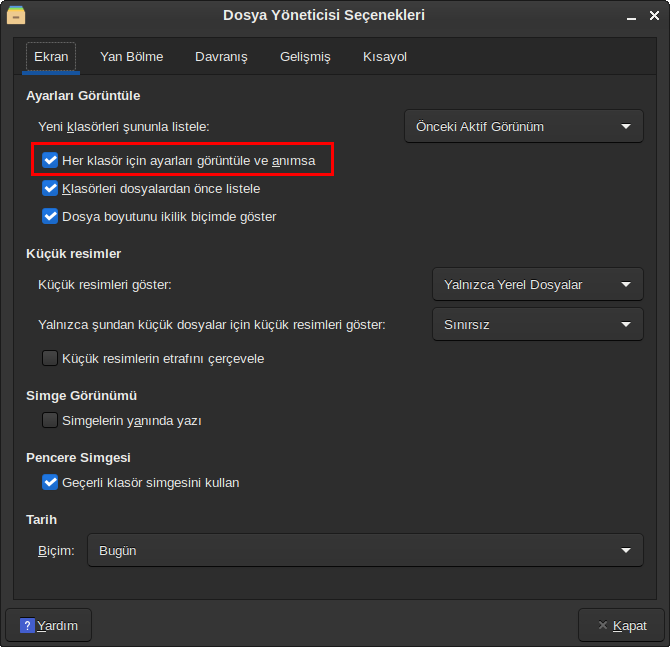Click the file manager icon in title bar

[16, 15]
